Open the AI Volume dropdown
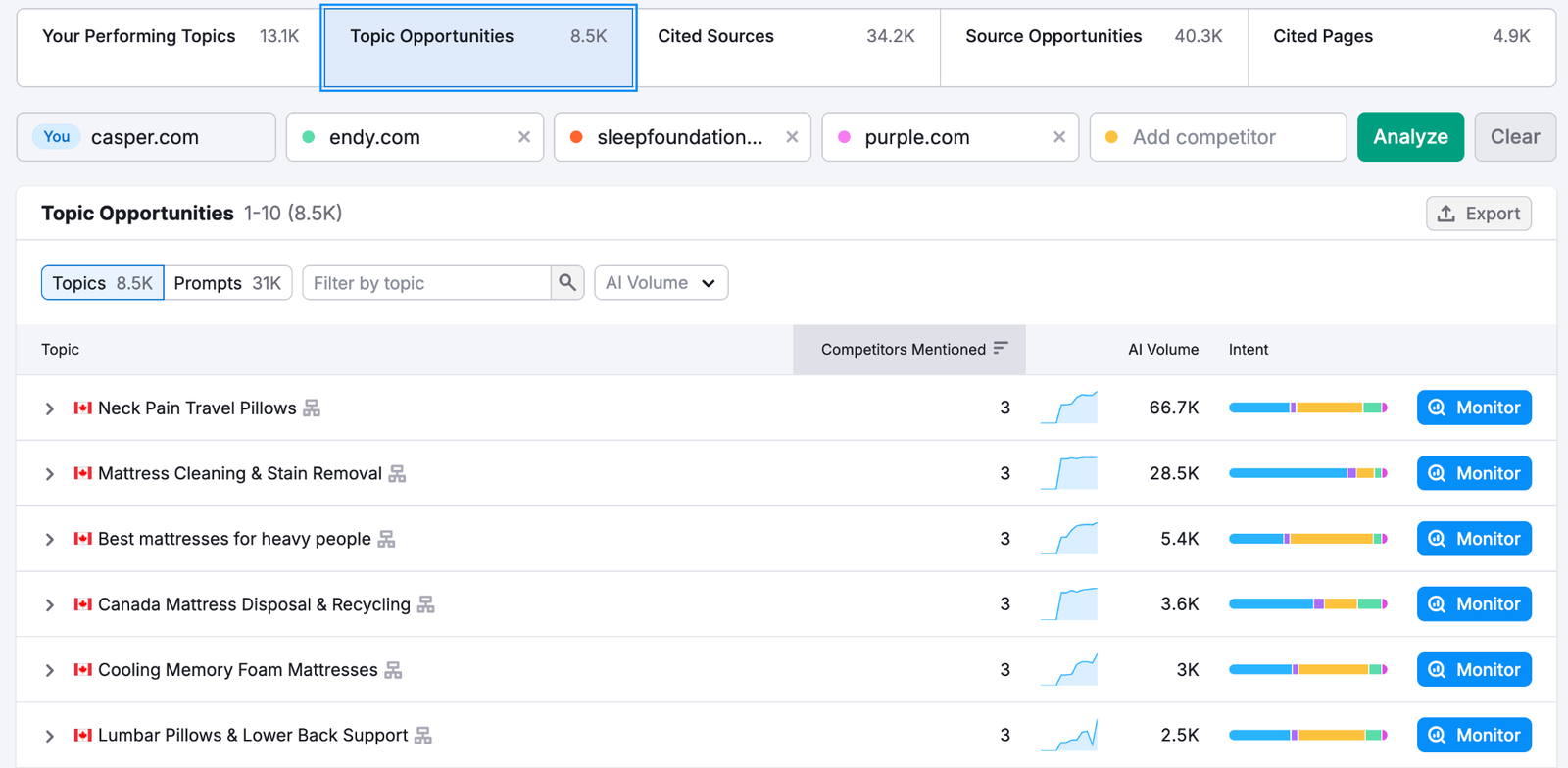The image size is (1568, 768). pyautogui.click(x=661, y=283)
